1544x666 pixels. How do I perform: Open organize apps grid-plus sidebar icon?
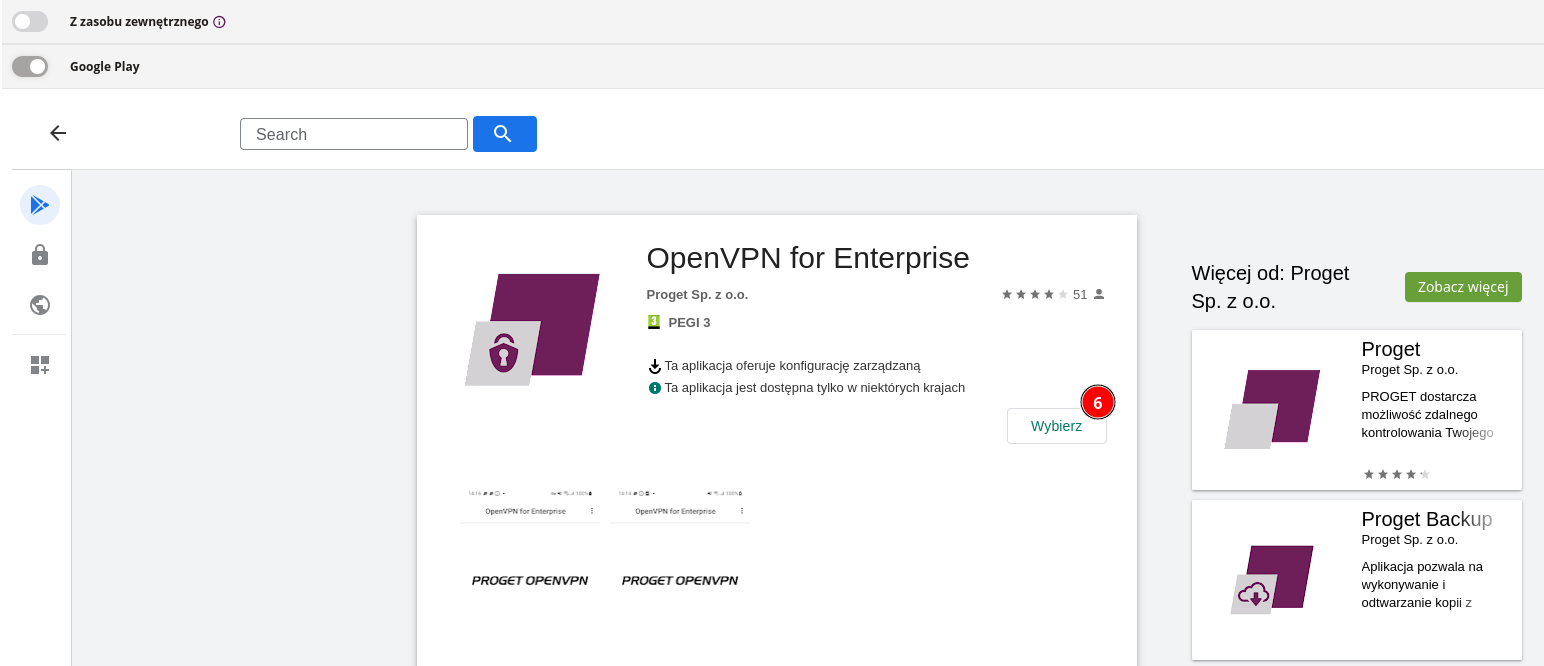click(x=40, y=365)
